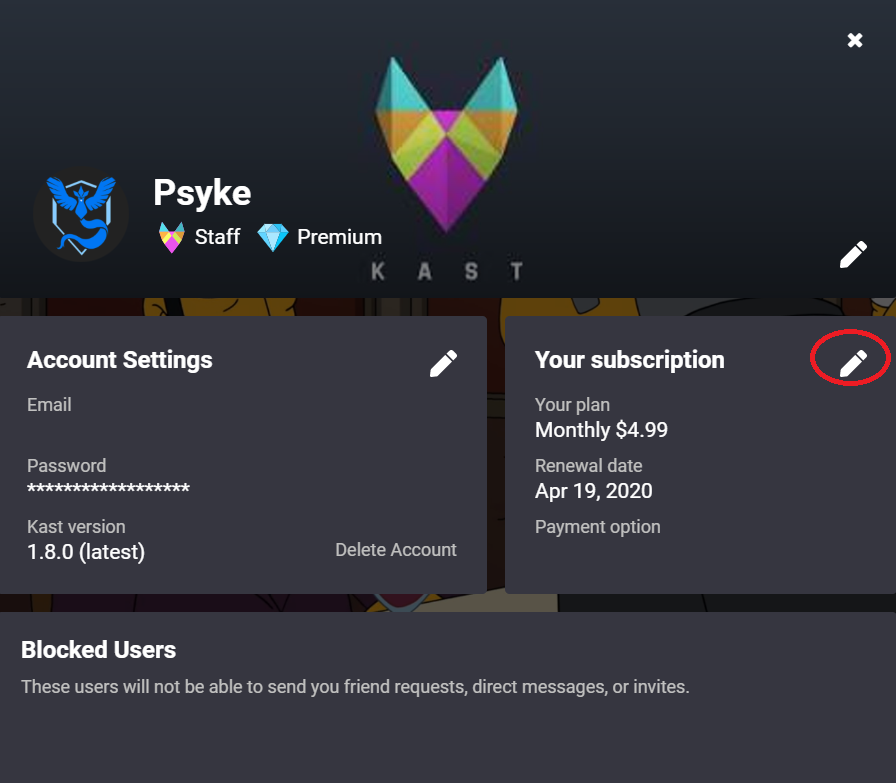Click the masked password value
896x783 pixels.
(108, 489)
